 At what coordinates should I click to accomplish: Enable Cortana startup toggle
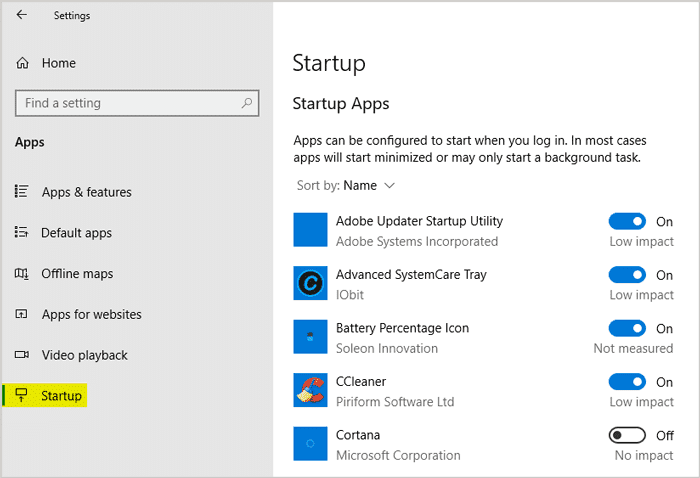point(627,435)
